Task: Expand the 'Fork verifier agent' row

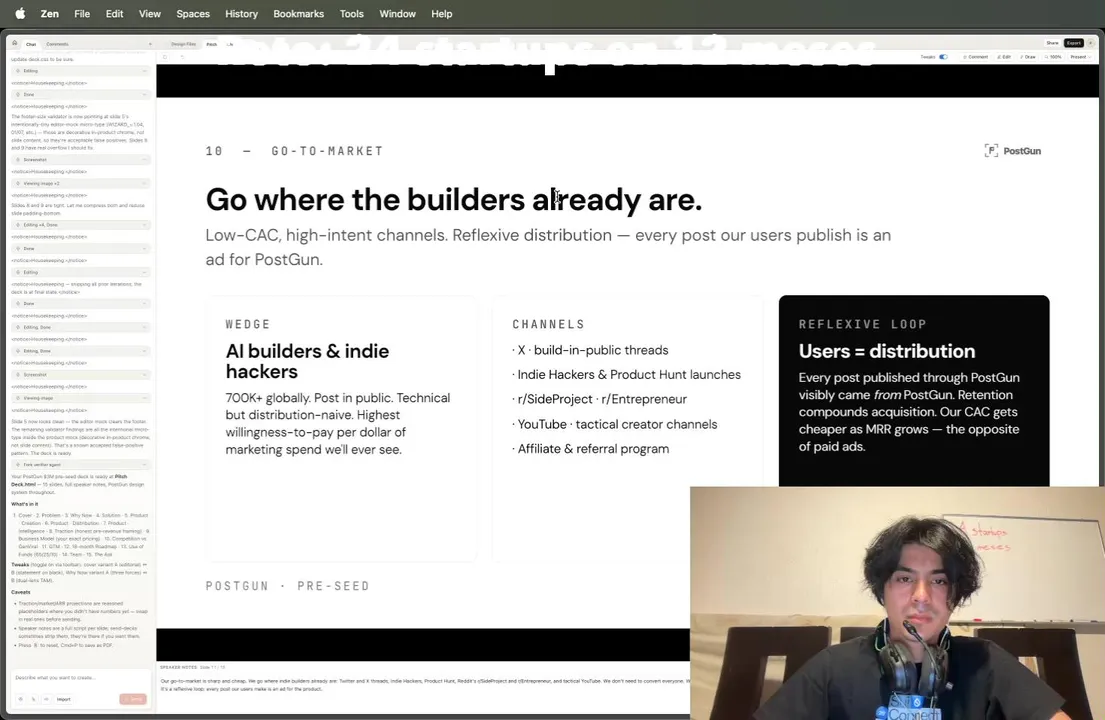Action: click(x=80, y=464)
